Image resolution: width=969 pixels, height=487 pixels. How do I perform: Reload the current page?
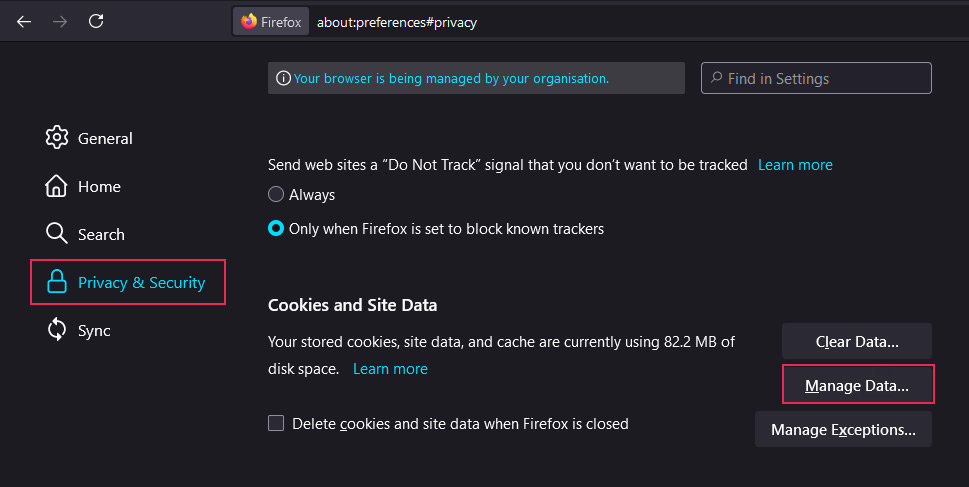[96, 21]
